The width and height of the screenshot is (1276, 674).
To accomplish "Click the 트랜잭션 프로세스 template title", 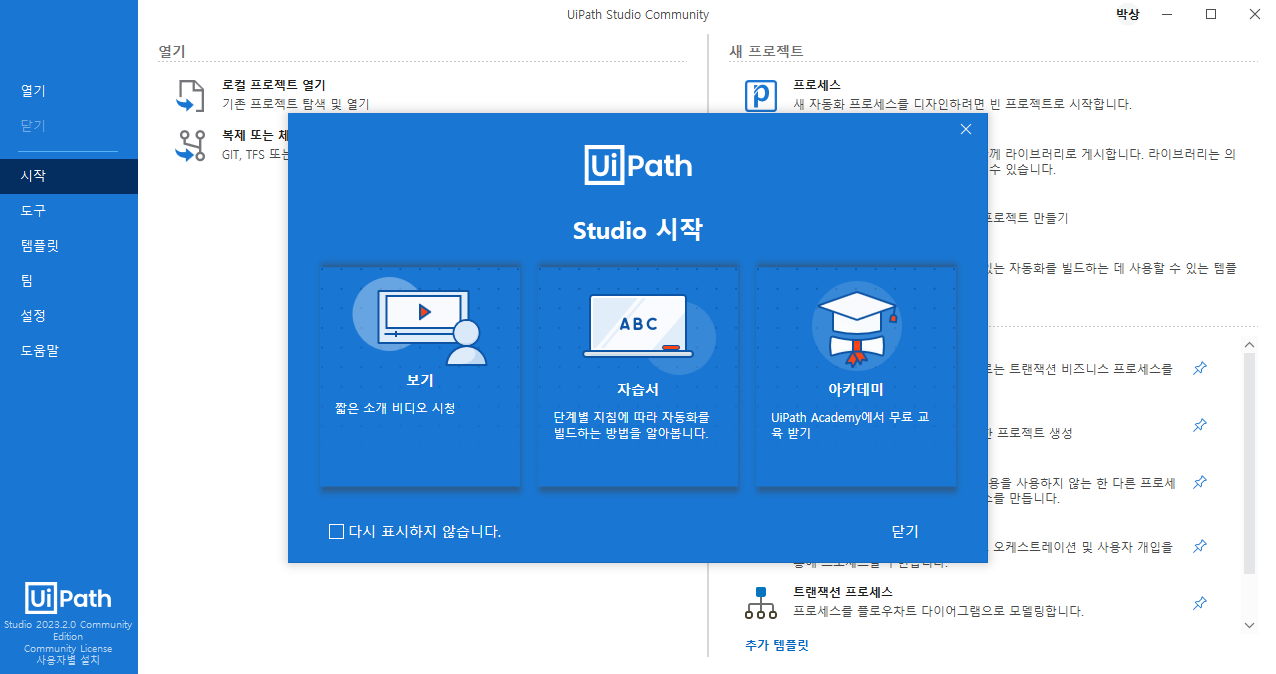I will click(x=843, y=592).
